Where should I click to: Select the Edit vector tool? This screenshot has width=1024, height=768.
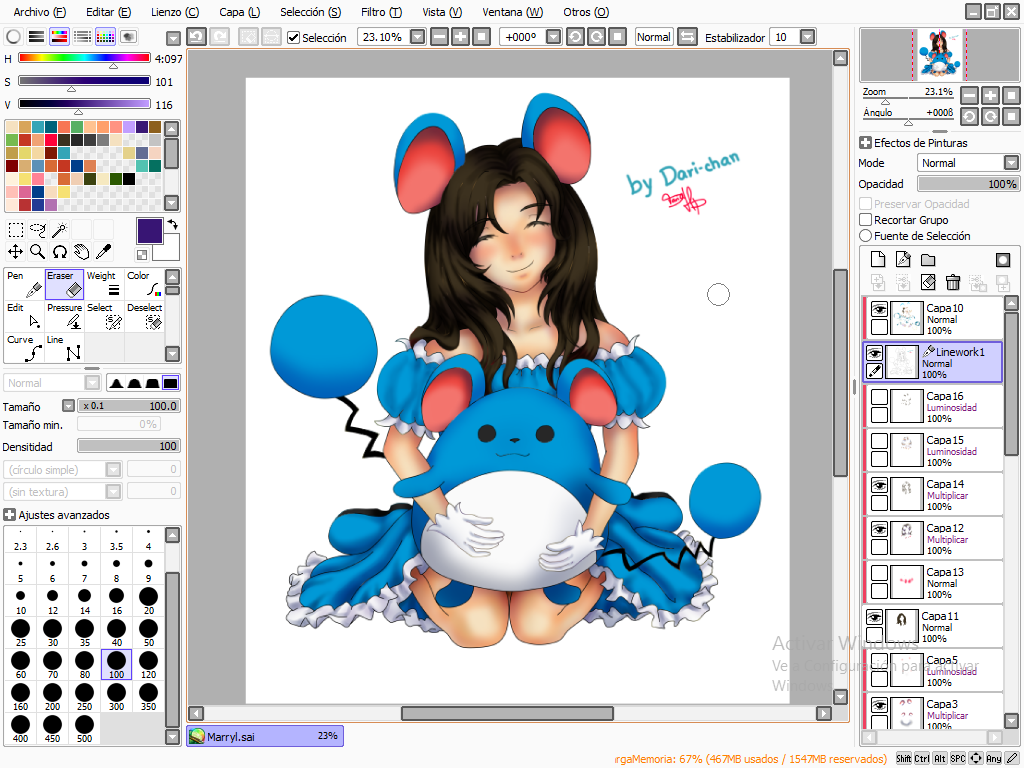coord(24,315)
